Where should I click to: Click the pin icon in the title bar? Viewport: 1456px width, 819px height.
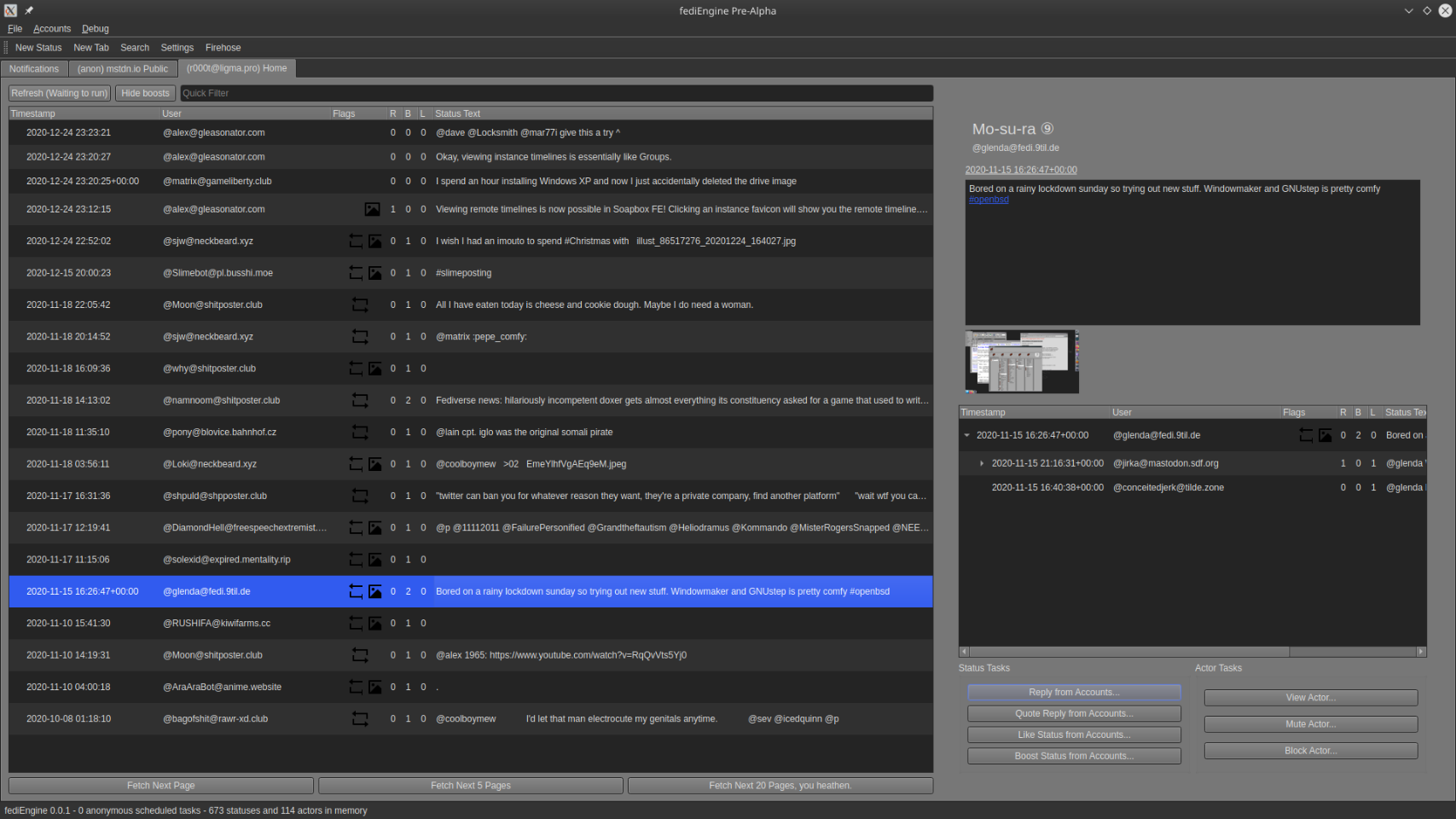coord(29,10)
